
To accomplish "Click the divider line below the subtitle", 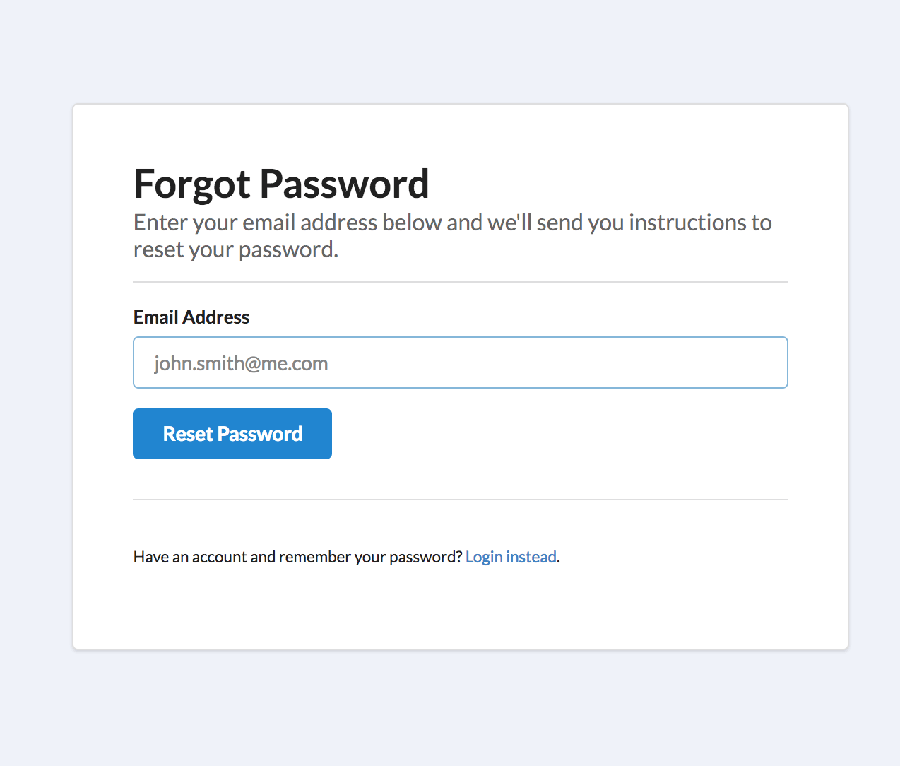I will pyautogui.click(x=460, y=282).
